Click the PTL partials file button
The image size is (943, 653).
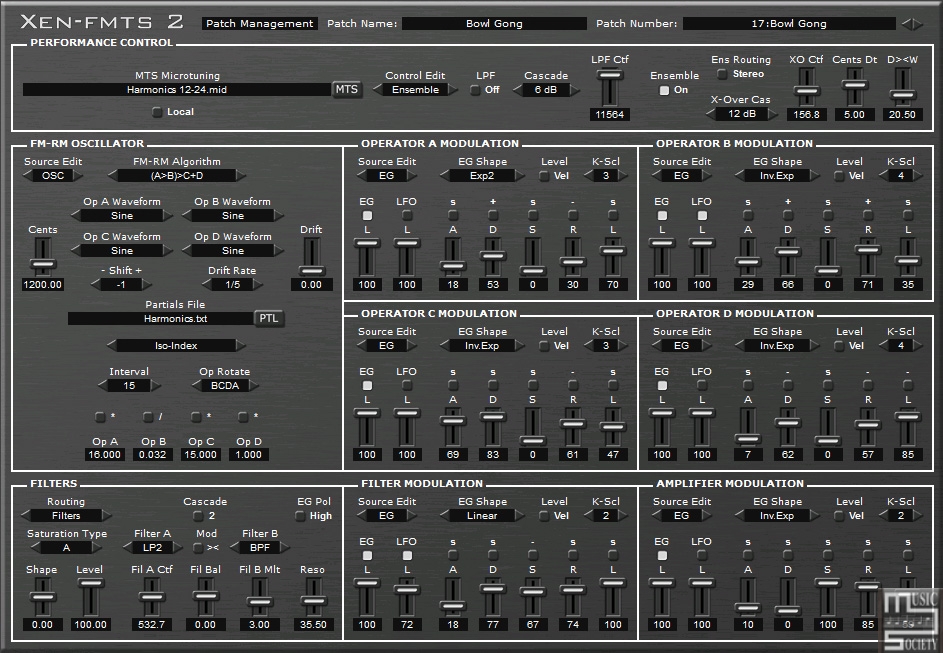click(x=269, y=319)
